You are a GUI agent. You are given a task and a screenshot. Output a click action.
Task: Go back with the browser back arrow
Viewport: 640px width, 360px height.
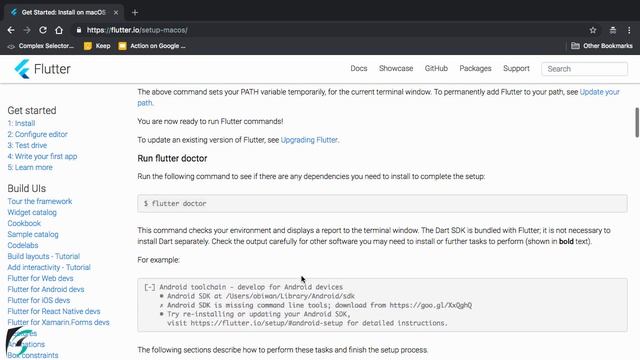(11, 30)
